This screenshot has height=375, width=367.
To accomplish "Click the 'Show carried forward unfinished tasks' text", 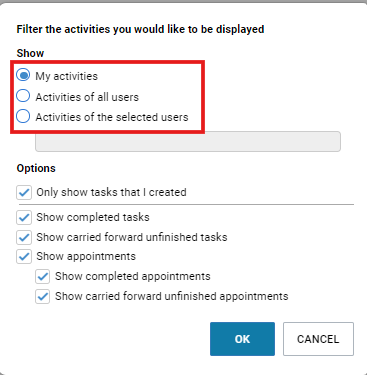I will pos(132,237).
